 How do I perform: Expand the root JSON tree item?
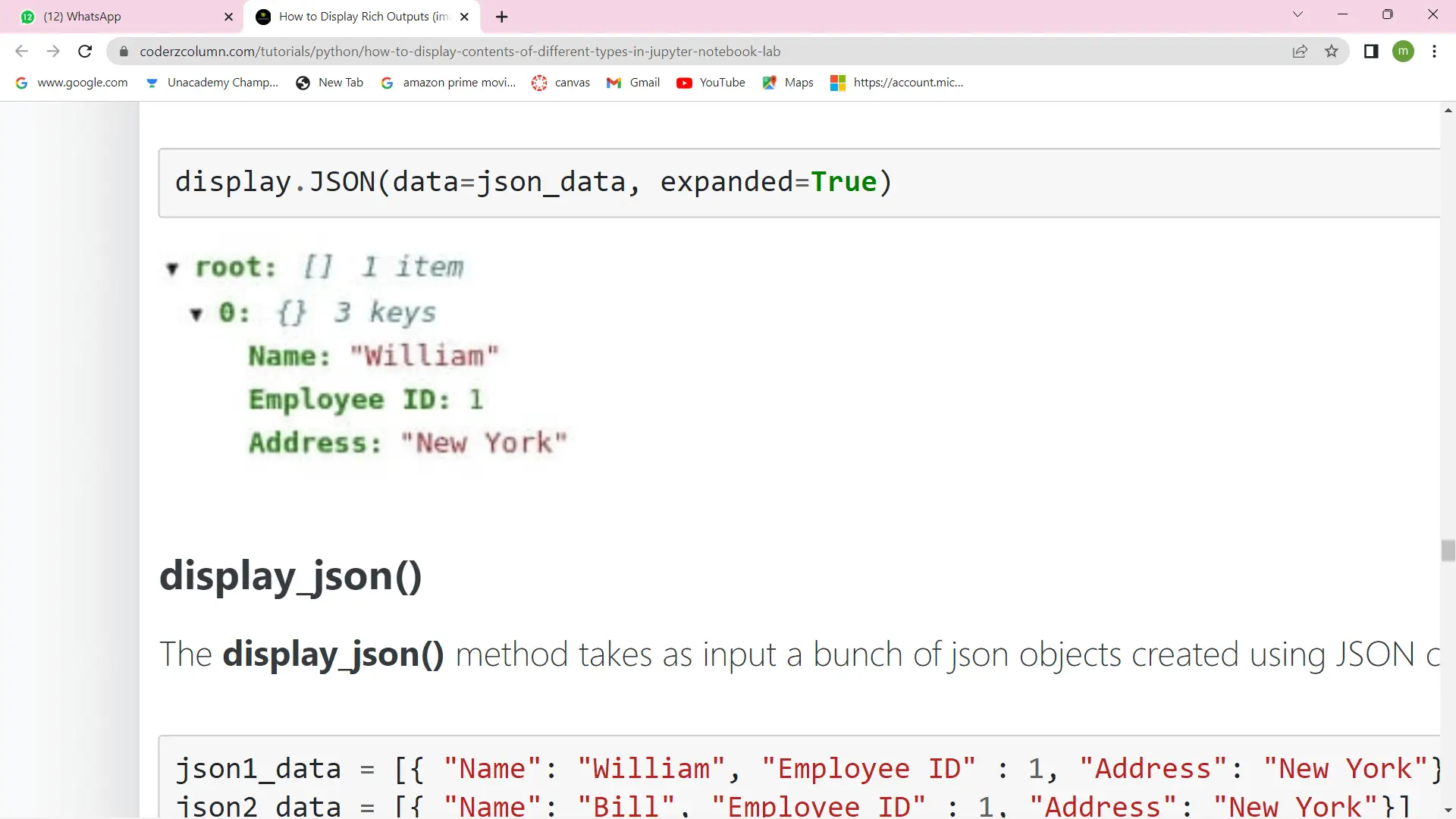tap(172, 266)
